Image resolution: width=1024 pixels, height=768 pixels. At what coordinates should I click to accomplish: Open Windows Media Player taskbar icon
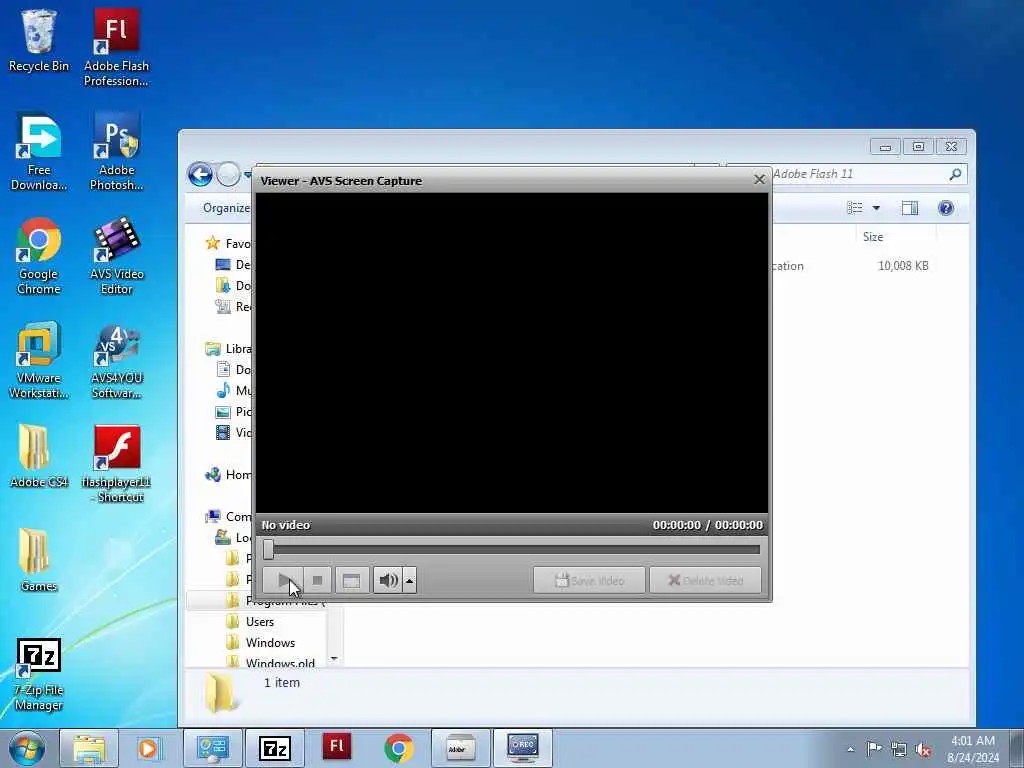coord(148,748)
